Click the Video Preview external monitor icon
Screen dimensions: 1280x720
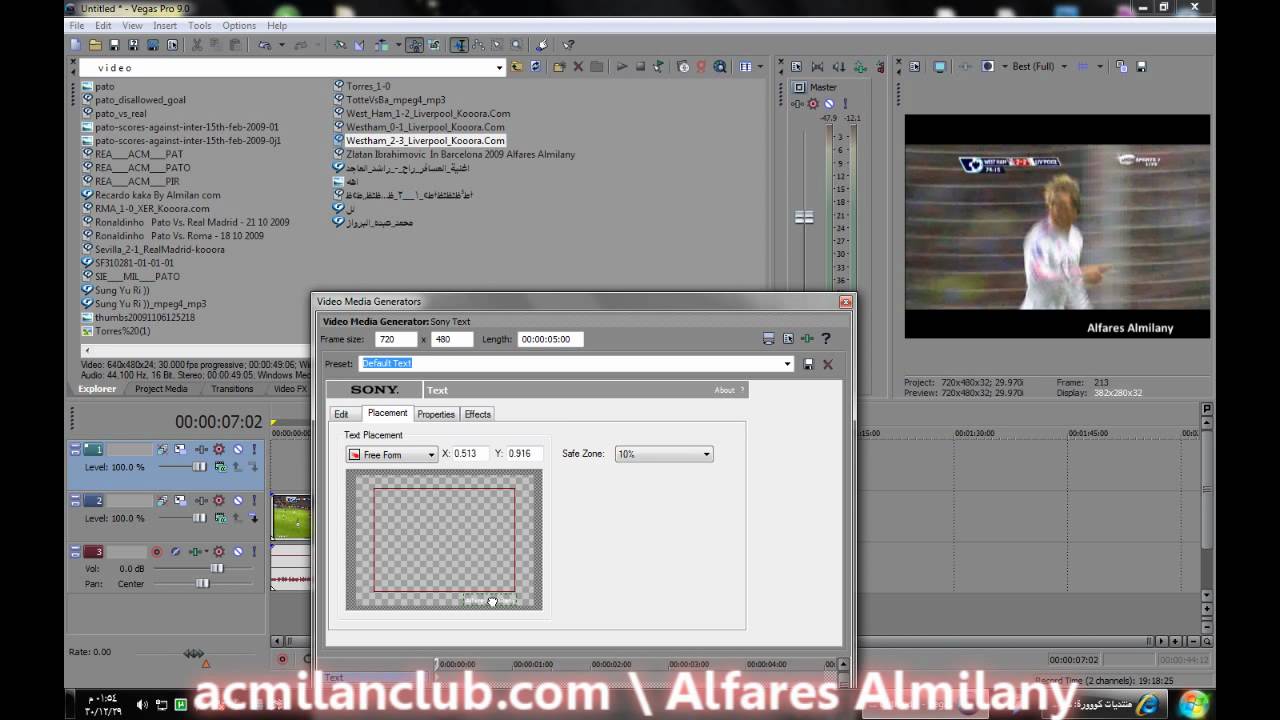pyautogui.click(x=939, y=66)
